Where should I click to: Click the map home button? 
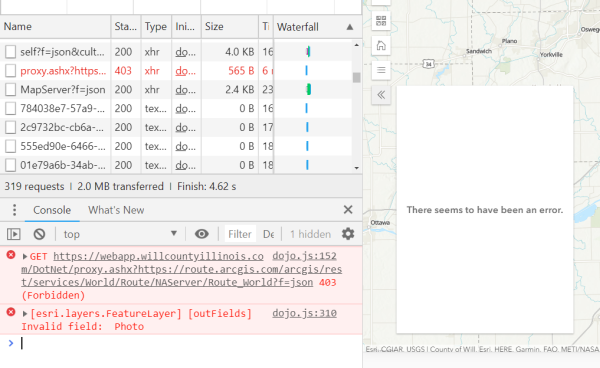pos(381,46)
